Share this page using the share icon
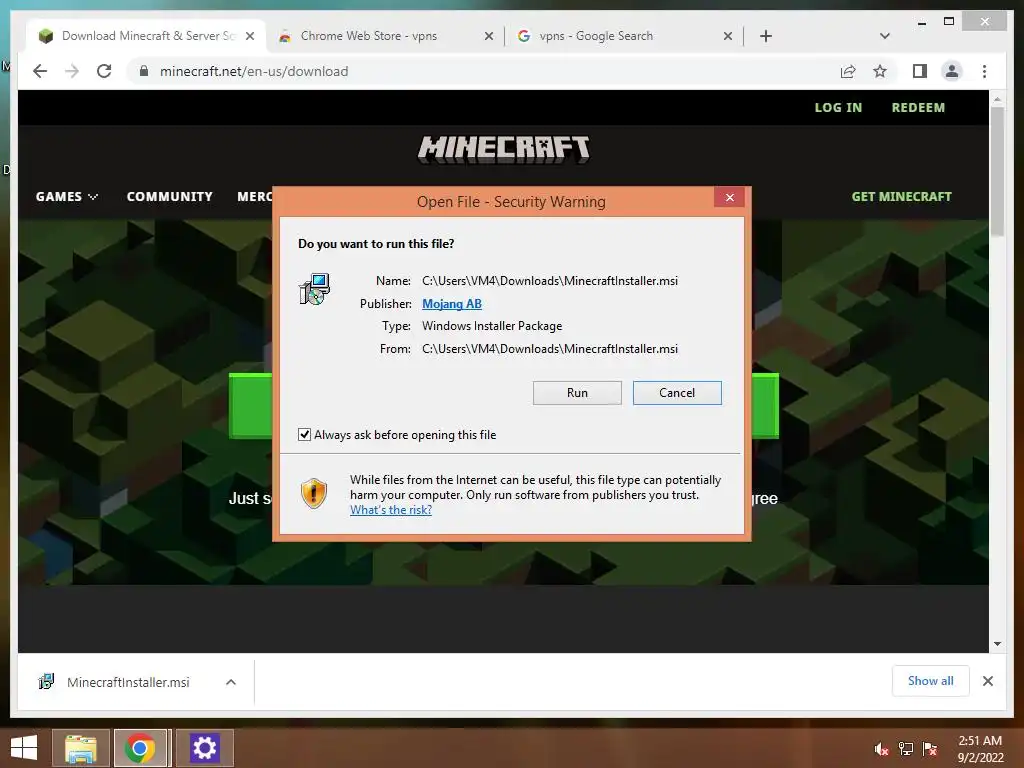This screenshot has height=768, width=1024. (848, 71)
